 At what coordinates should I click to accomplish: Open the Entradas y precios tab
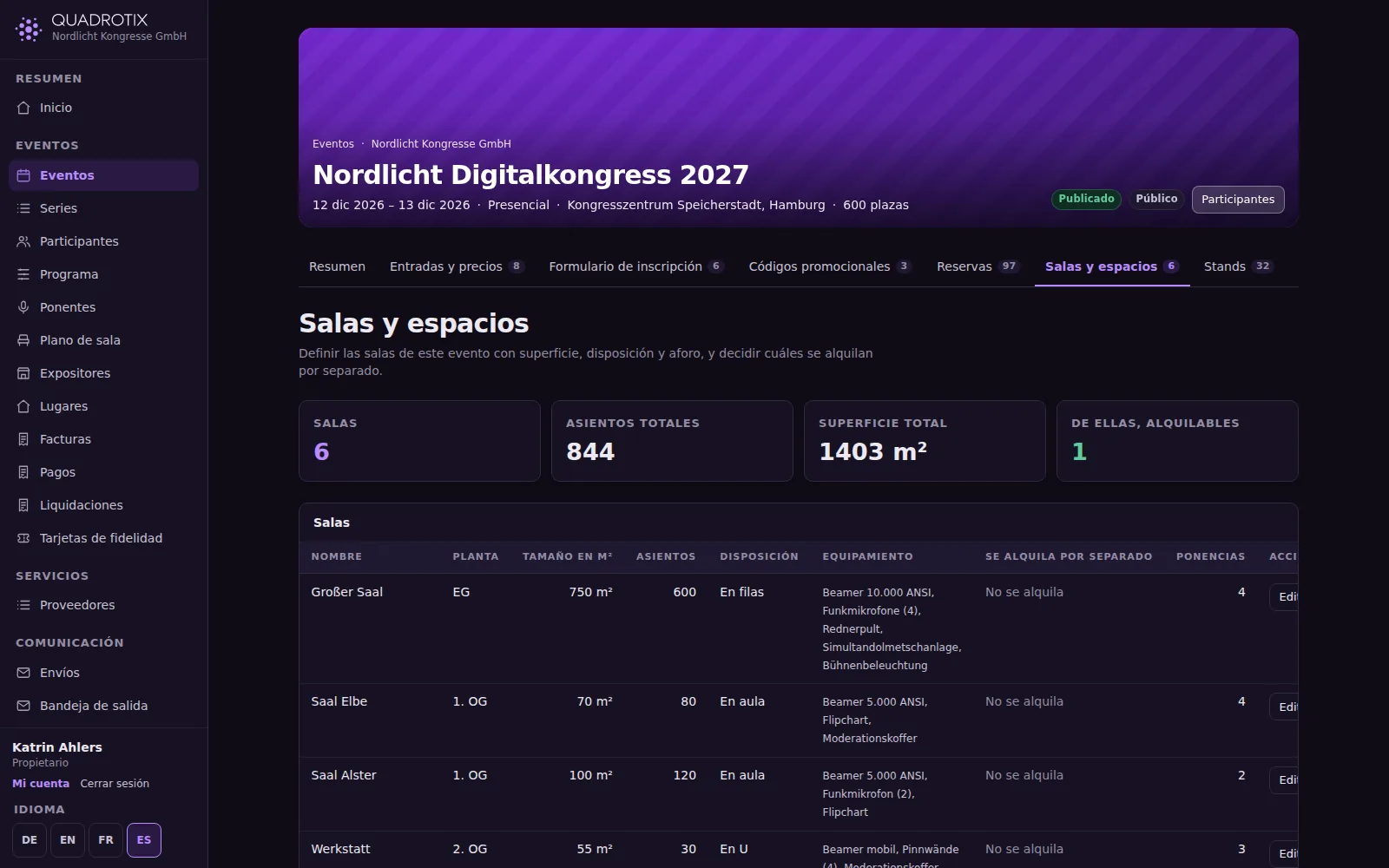(x=458, y=266)
